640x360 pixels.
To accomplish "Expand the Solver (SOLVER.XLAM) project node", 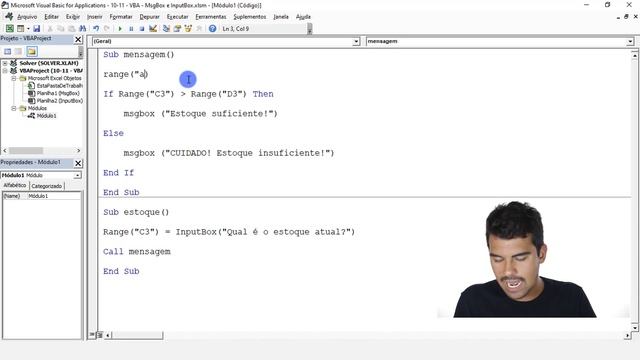I will (x=5, y=63).
